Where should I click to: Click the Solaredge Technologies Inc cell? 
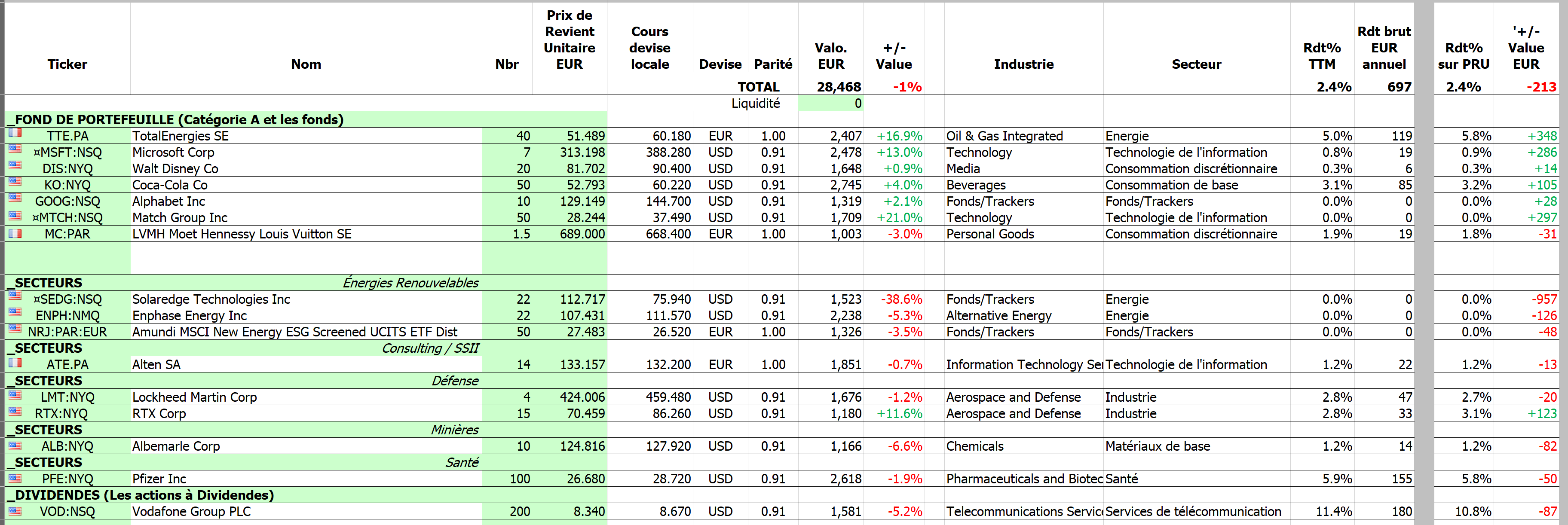click(x=306, y=299)
